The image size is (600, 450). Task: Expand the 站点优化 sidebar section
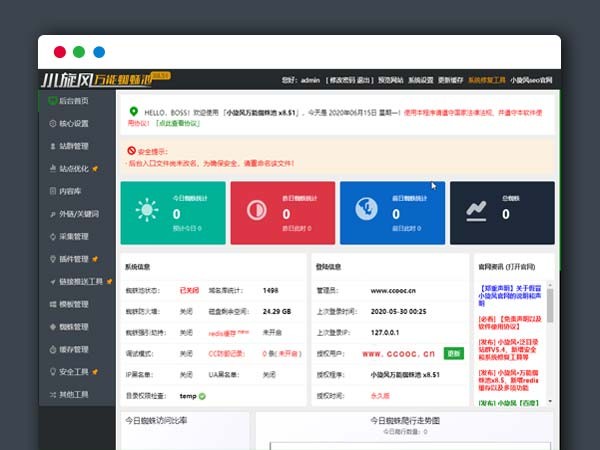pyautogui.click(x=77, y=169)
